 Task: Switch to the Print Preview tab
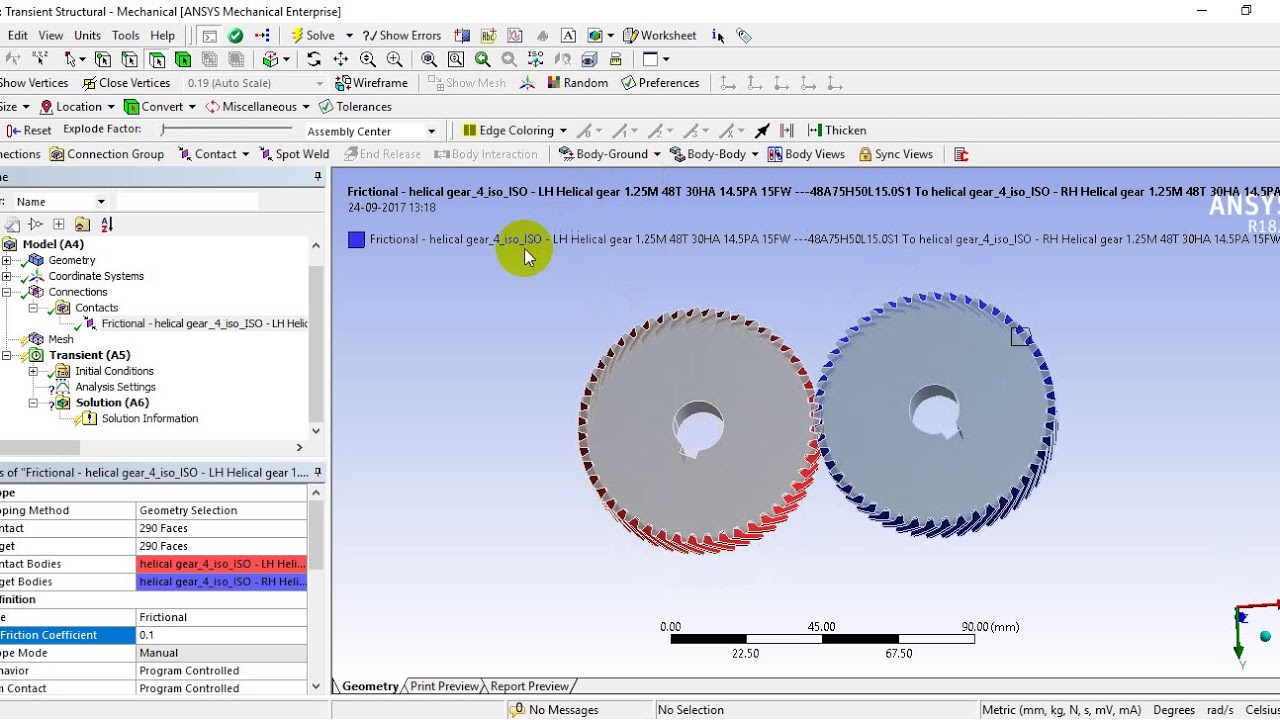pyautogui.click(x=444, y=686)
